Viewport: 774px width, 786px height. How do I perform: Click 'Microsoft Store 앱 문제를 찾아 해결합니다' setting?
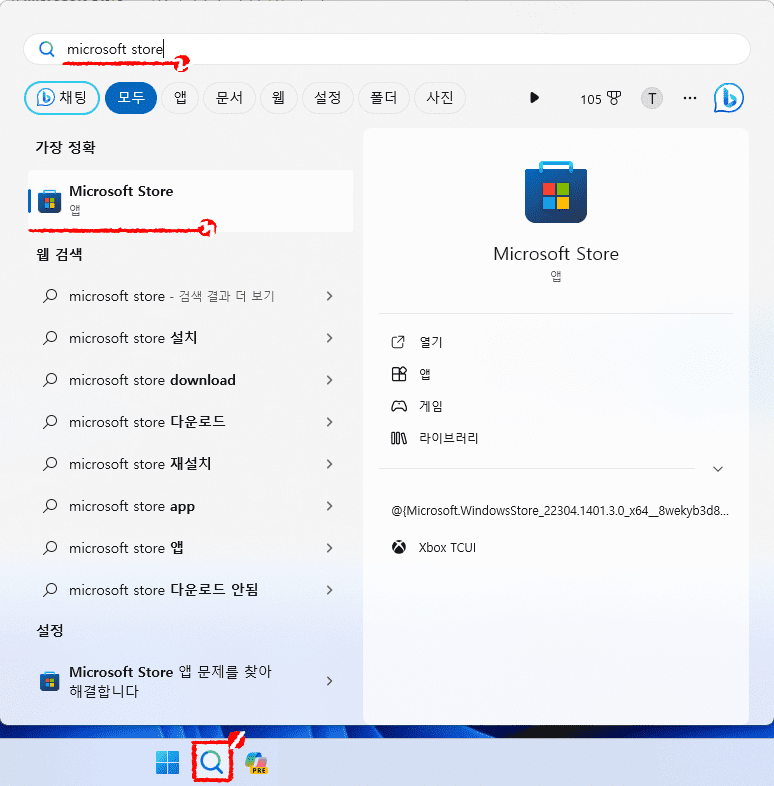click(x=190, y=681)
